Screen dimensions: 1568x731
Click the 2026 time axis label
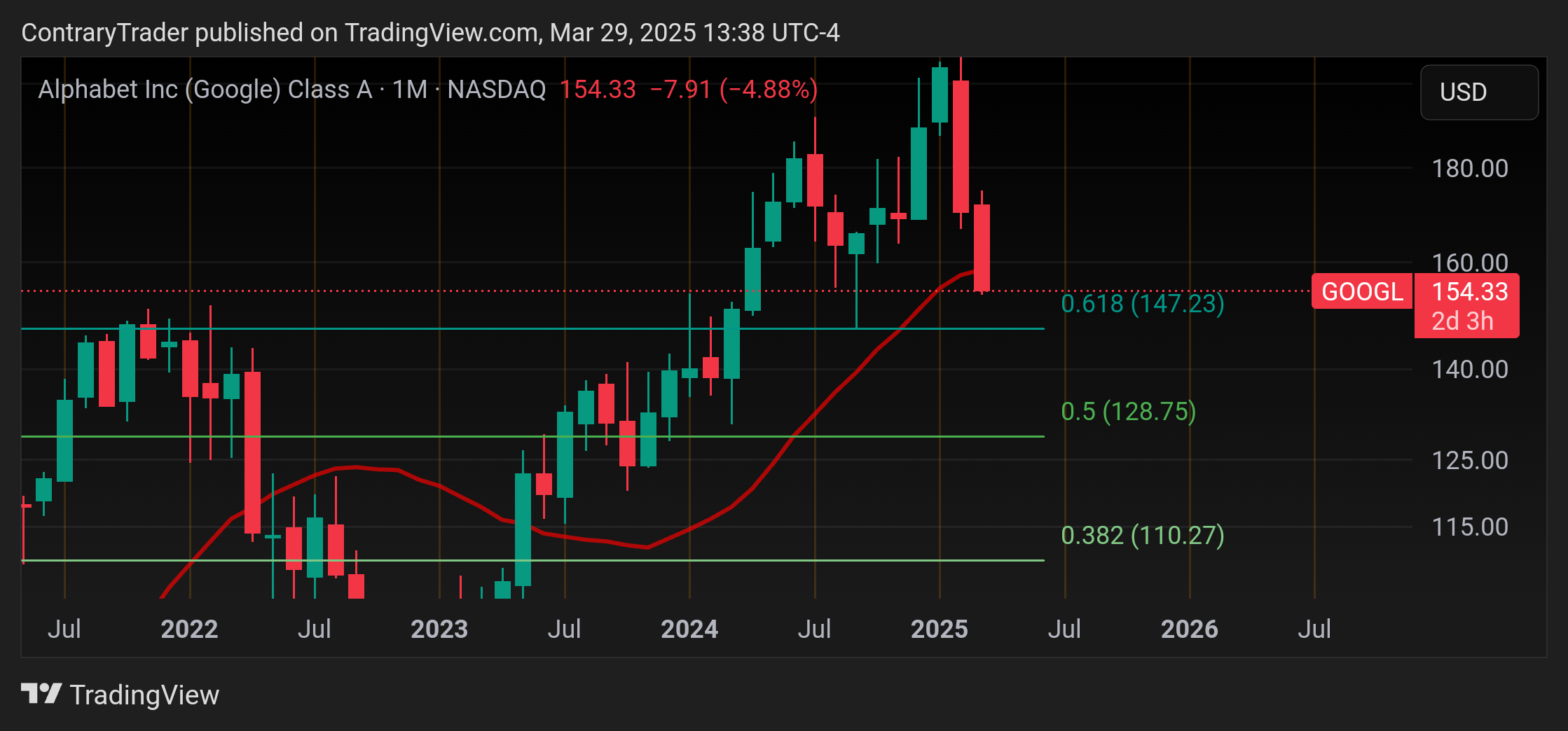pos(1190,629)
